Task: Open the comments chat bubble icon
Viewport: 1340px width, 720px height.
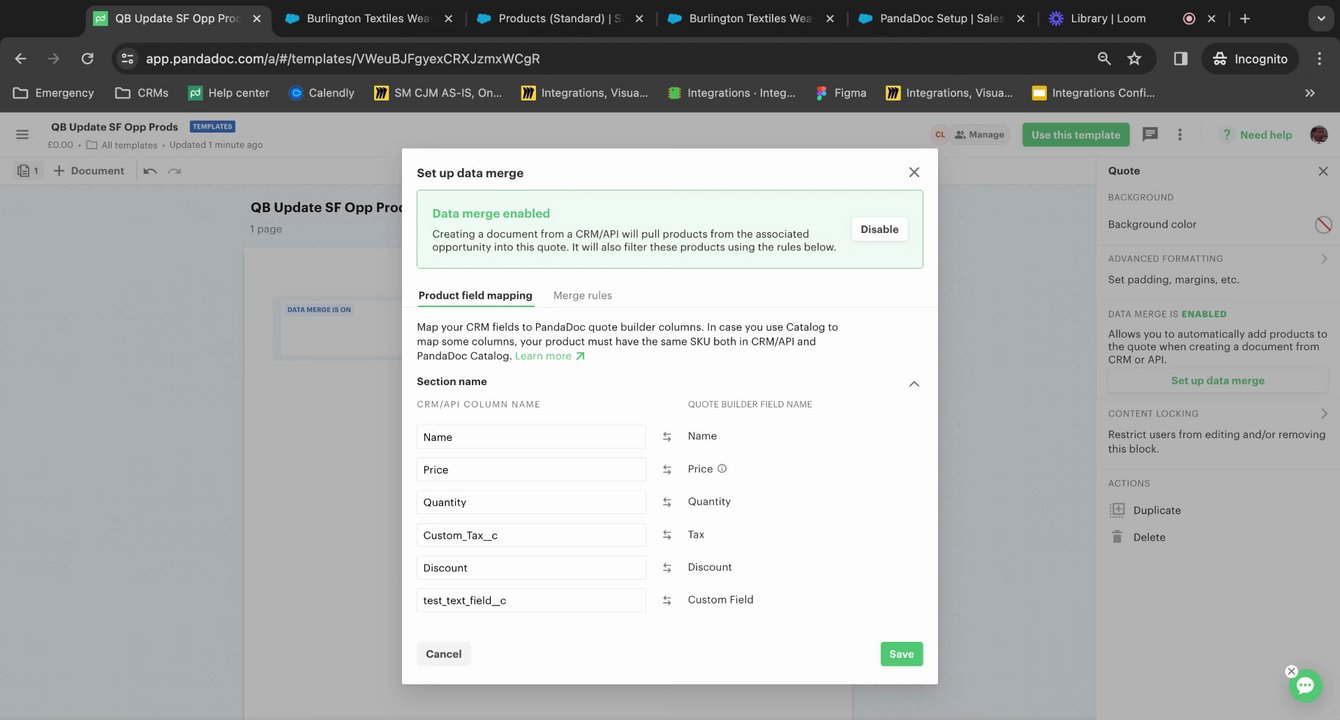Action: tap(1150, 135)
